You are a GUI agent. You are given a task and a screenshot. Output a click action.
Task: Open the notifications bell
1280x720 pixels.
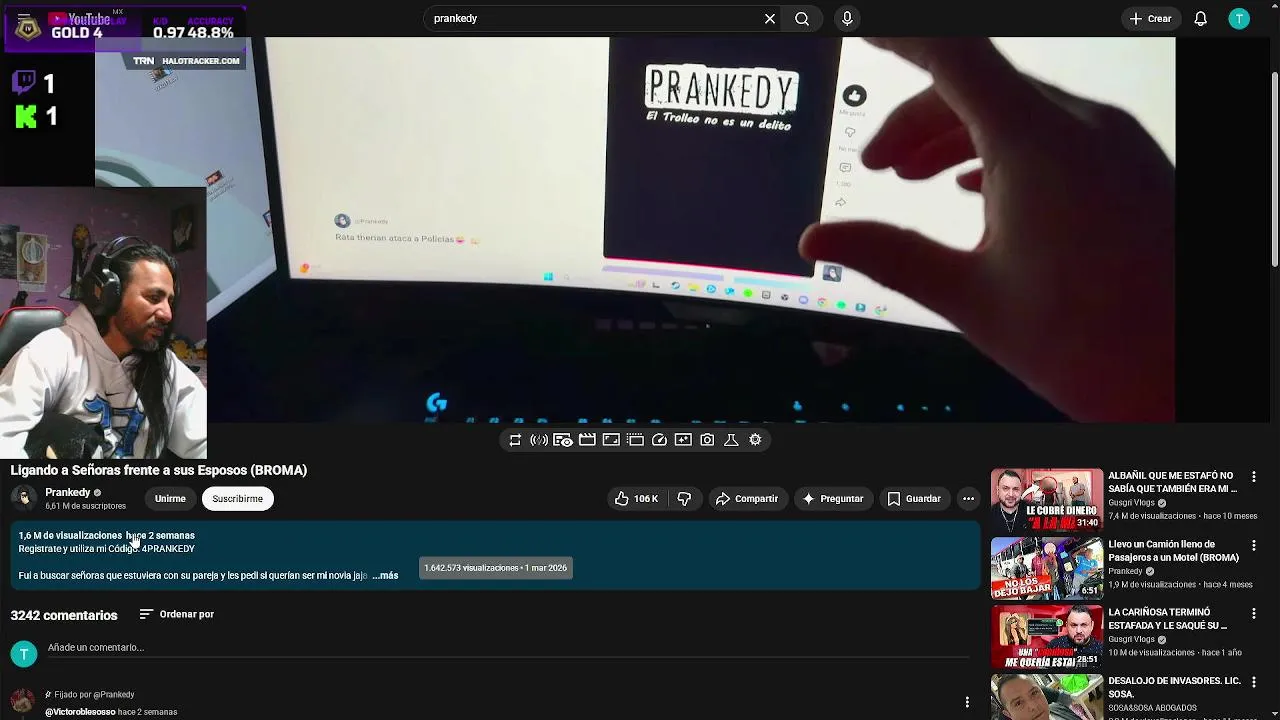point(1201,18)
